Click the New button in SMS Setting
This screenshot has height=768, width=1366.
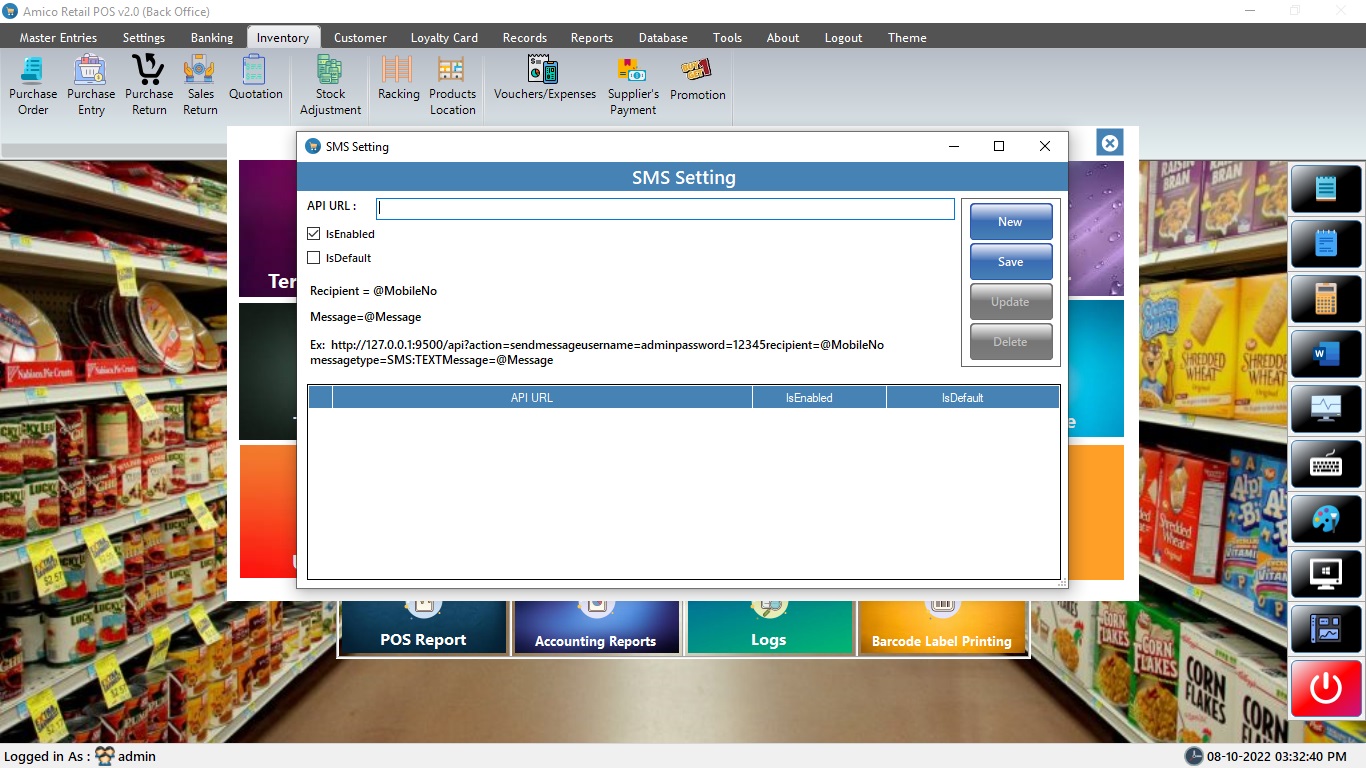coord(1010,222)
